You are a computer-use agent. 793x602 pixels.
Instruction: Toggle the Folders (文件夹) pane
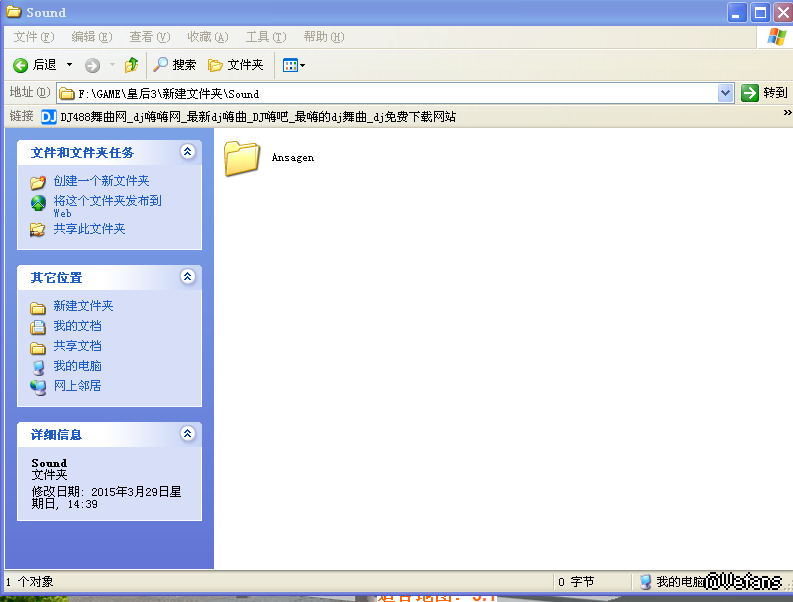(236, 65)
